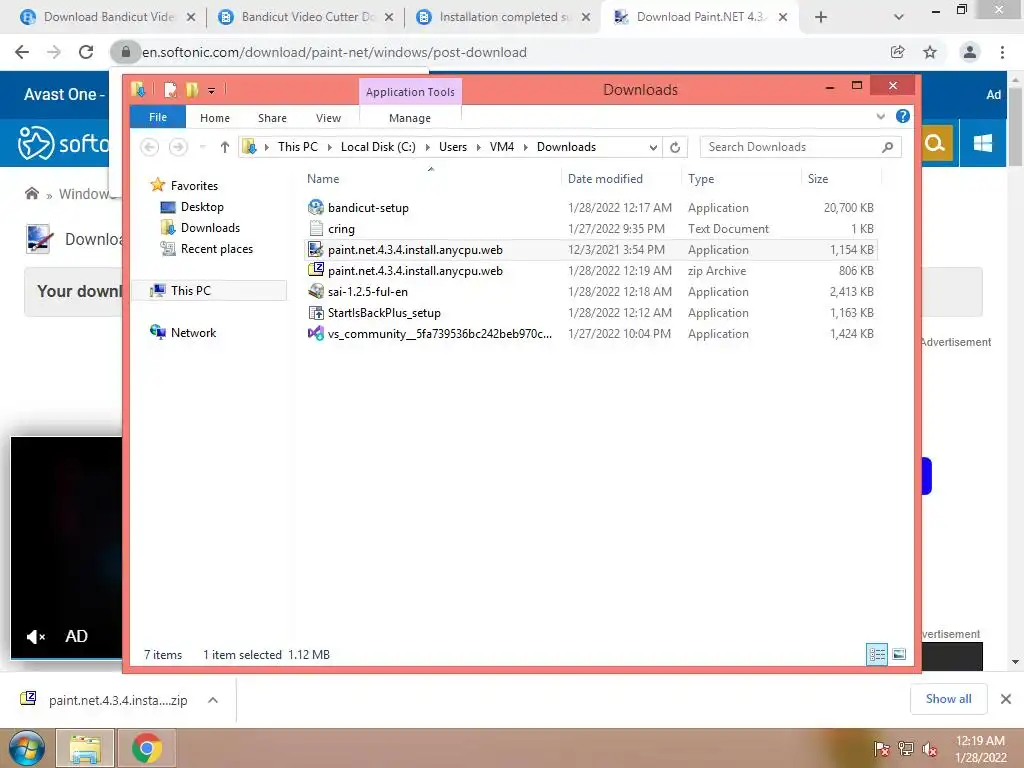Image resolution: width=1024 pixels, height=768 pixels.
Task: Close the Chrome downloads bar
Action: click(1006, 699)
